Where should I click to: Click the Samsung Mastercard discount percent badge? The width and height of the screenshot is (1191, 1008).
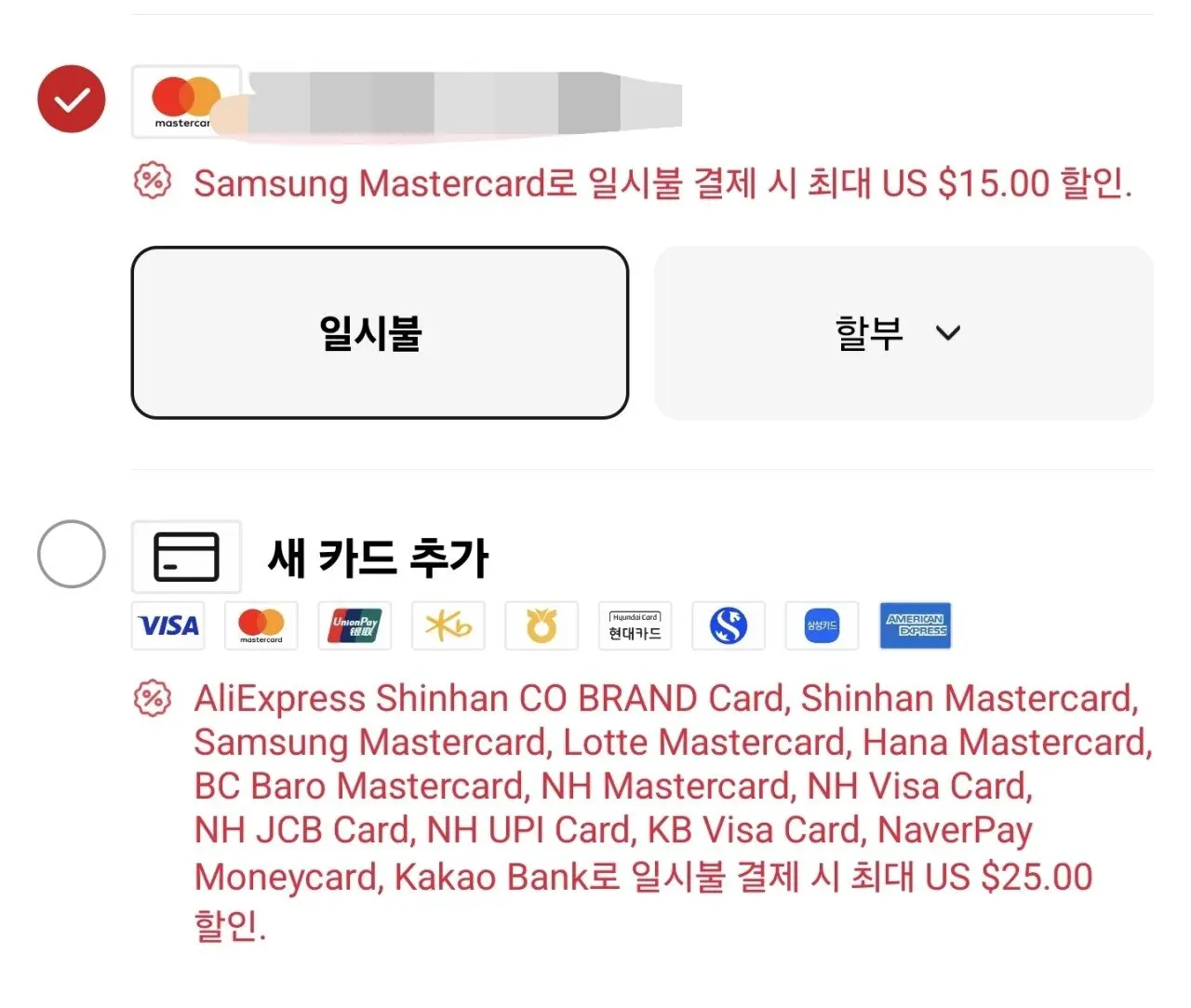153,181
